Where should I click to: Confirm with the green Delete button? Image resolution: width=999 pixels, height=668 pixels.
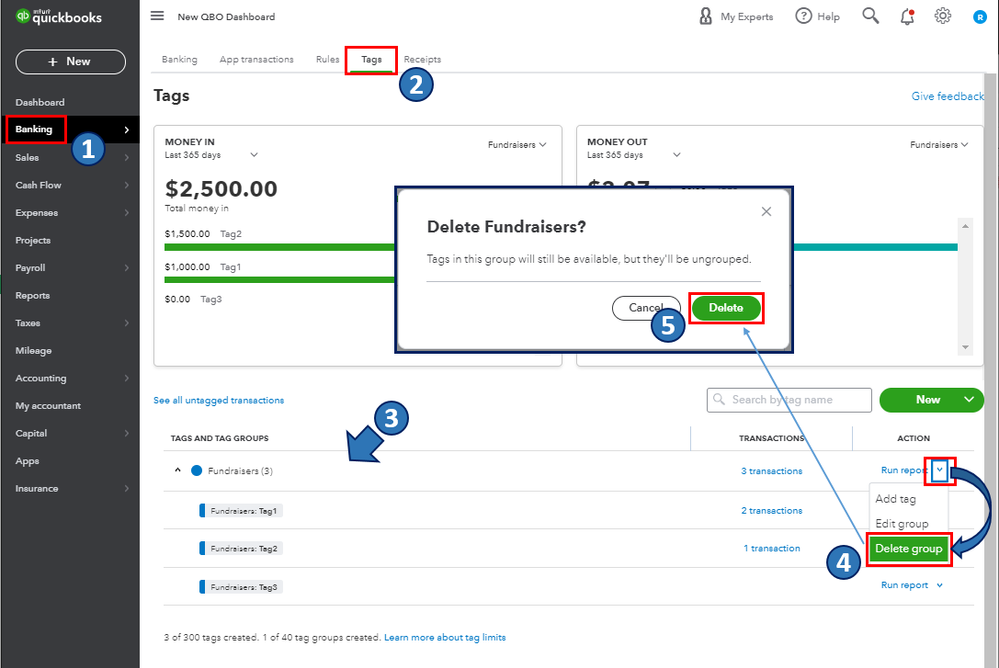pyautogui.click(x=726, y=308)
